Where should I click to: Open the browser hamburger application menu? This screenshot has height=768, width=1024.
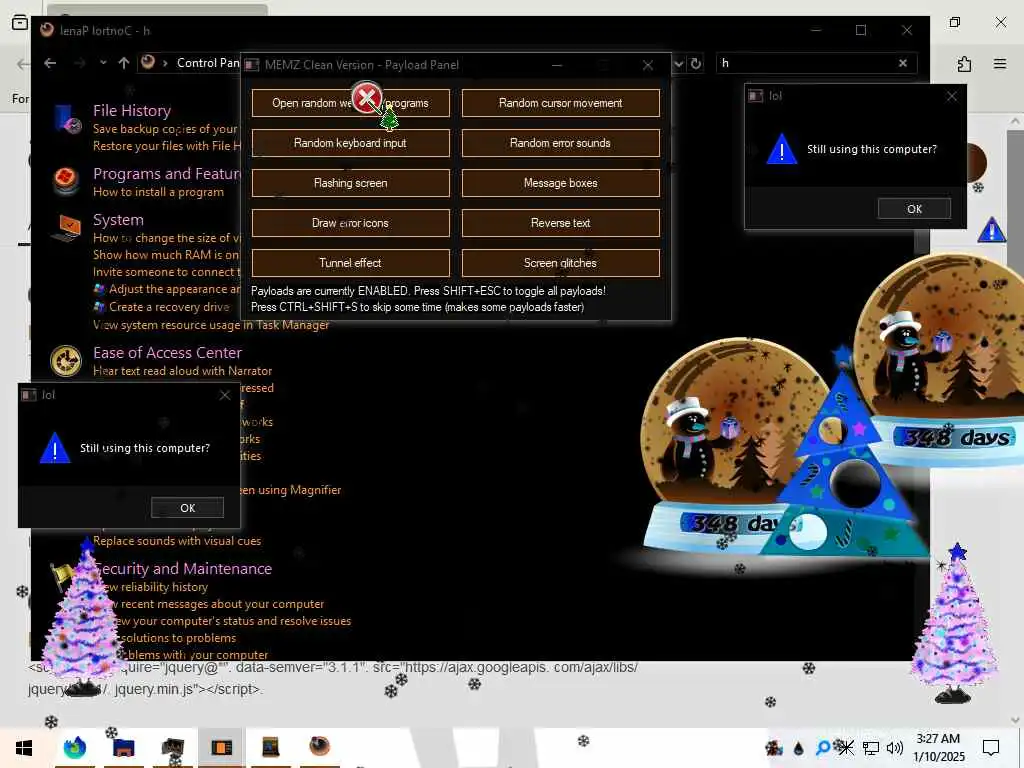tap(1000, 63)
